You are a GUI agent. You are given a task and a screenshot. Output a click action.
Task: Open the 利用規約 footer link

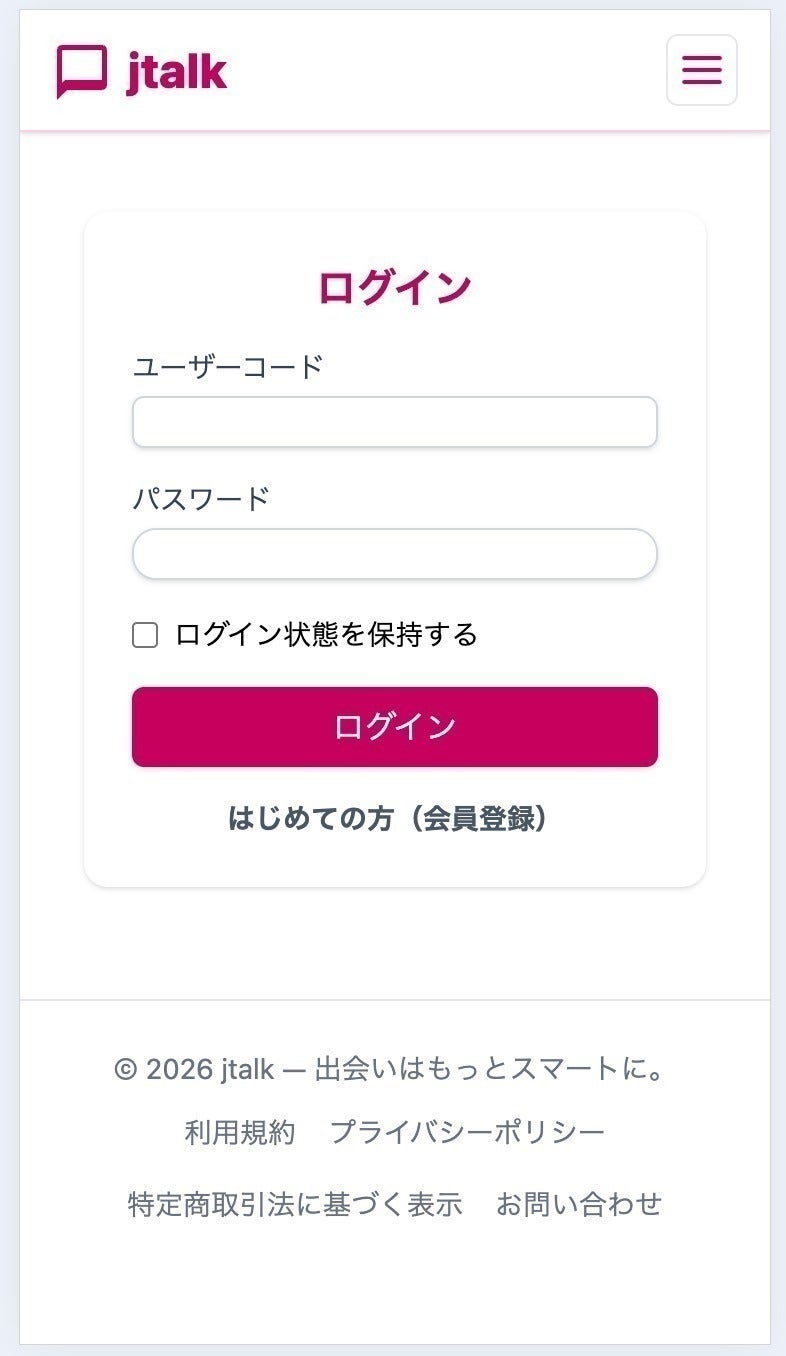click(x=240, y=1132)
